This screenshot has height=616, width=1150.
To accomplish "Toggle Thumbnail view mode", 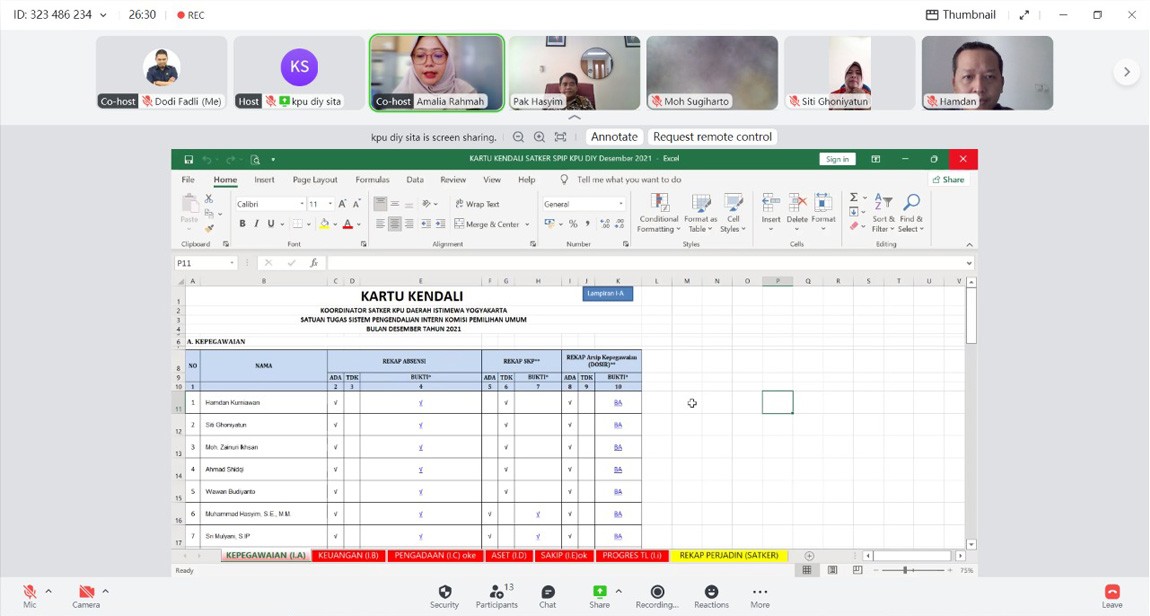I will 961,15.
